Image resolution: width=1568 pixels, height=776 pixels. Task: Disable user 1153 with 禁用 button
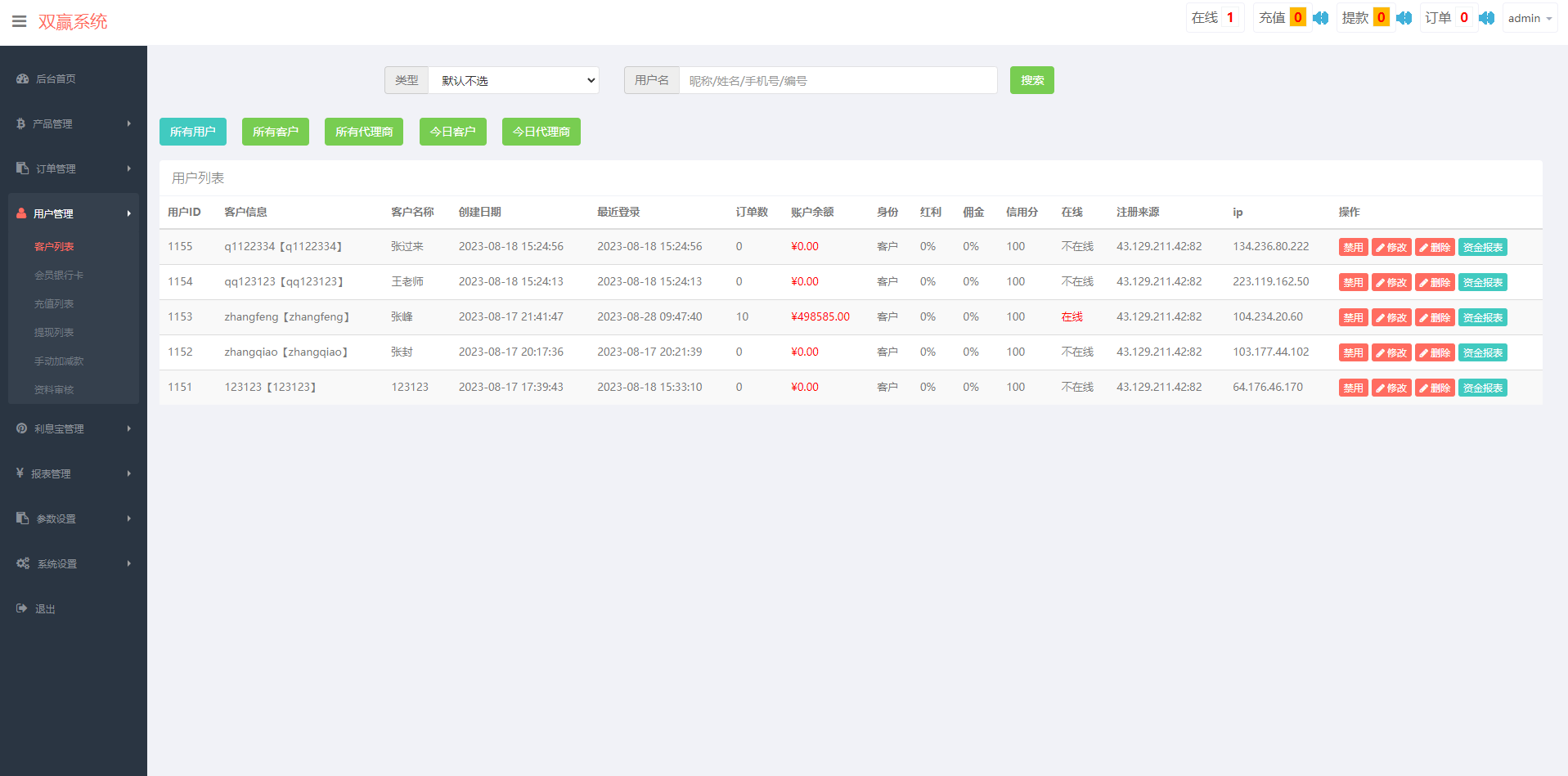tap(1353, 317)
